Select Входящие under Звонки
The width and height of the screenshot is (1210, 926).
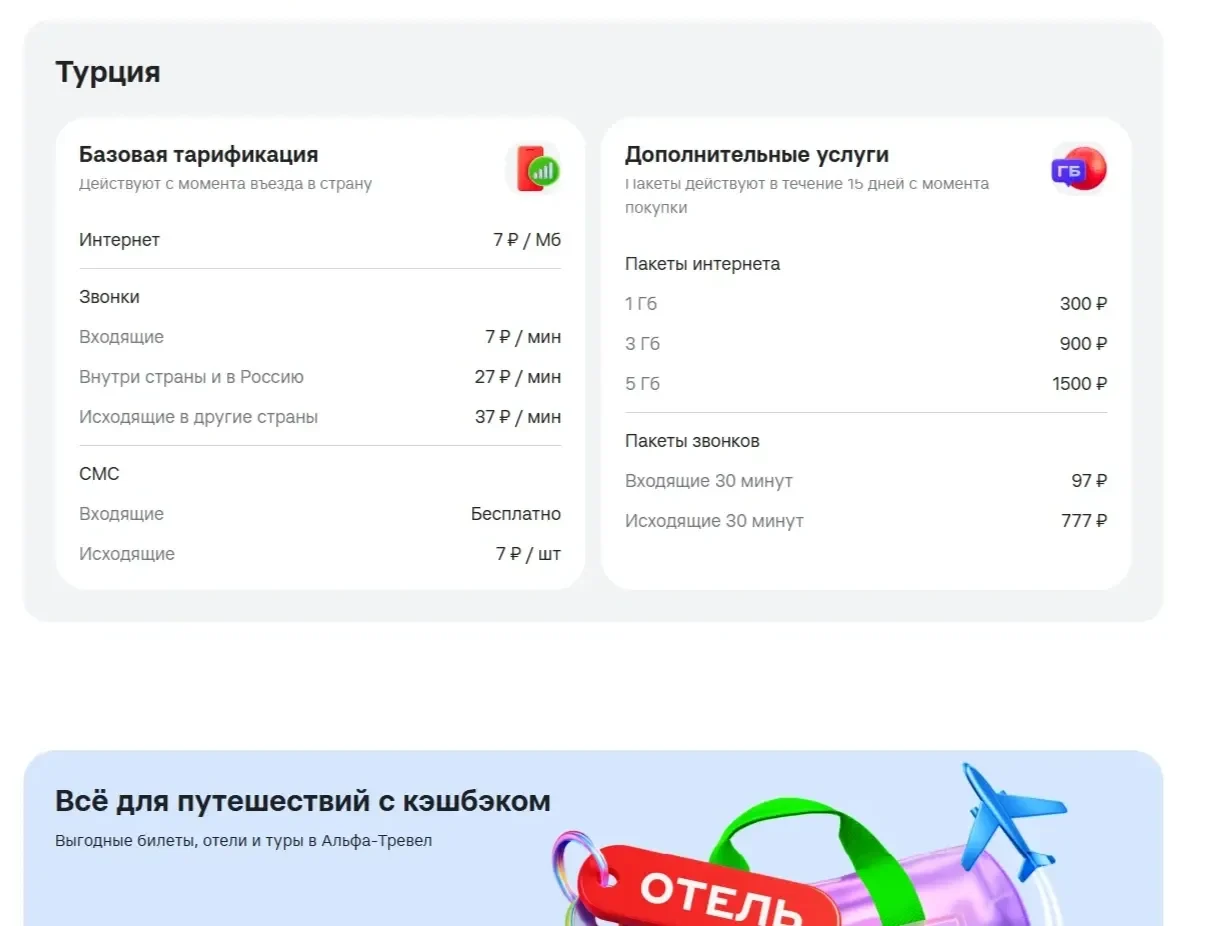121,337
